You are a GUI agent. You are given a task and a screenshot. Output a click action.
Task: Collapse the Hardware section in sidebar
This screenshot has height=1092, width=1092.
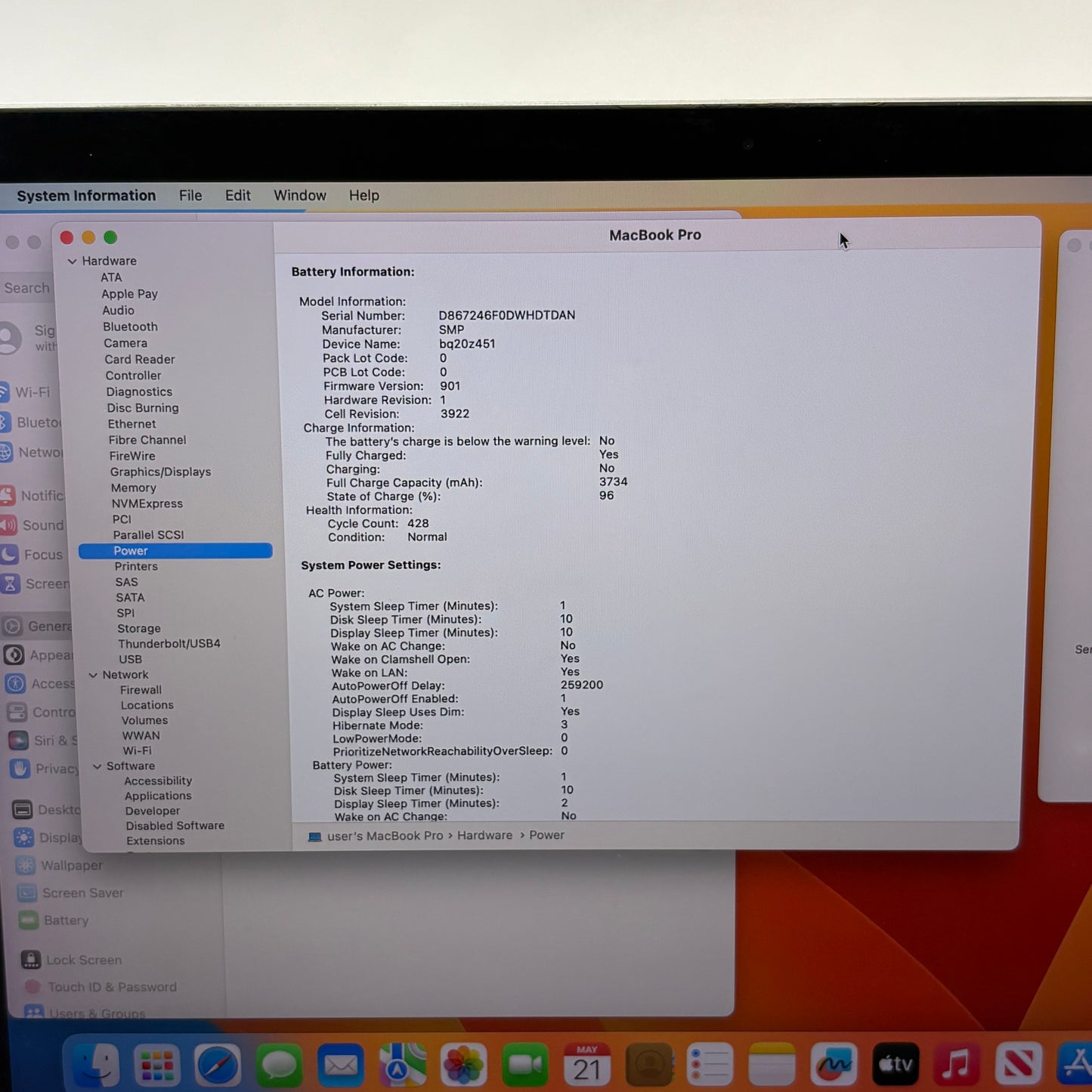(73, 261)
